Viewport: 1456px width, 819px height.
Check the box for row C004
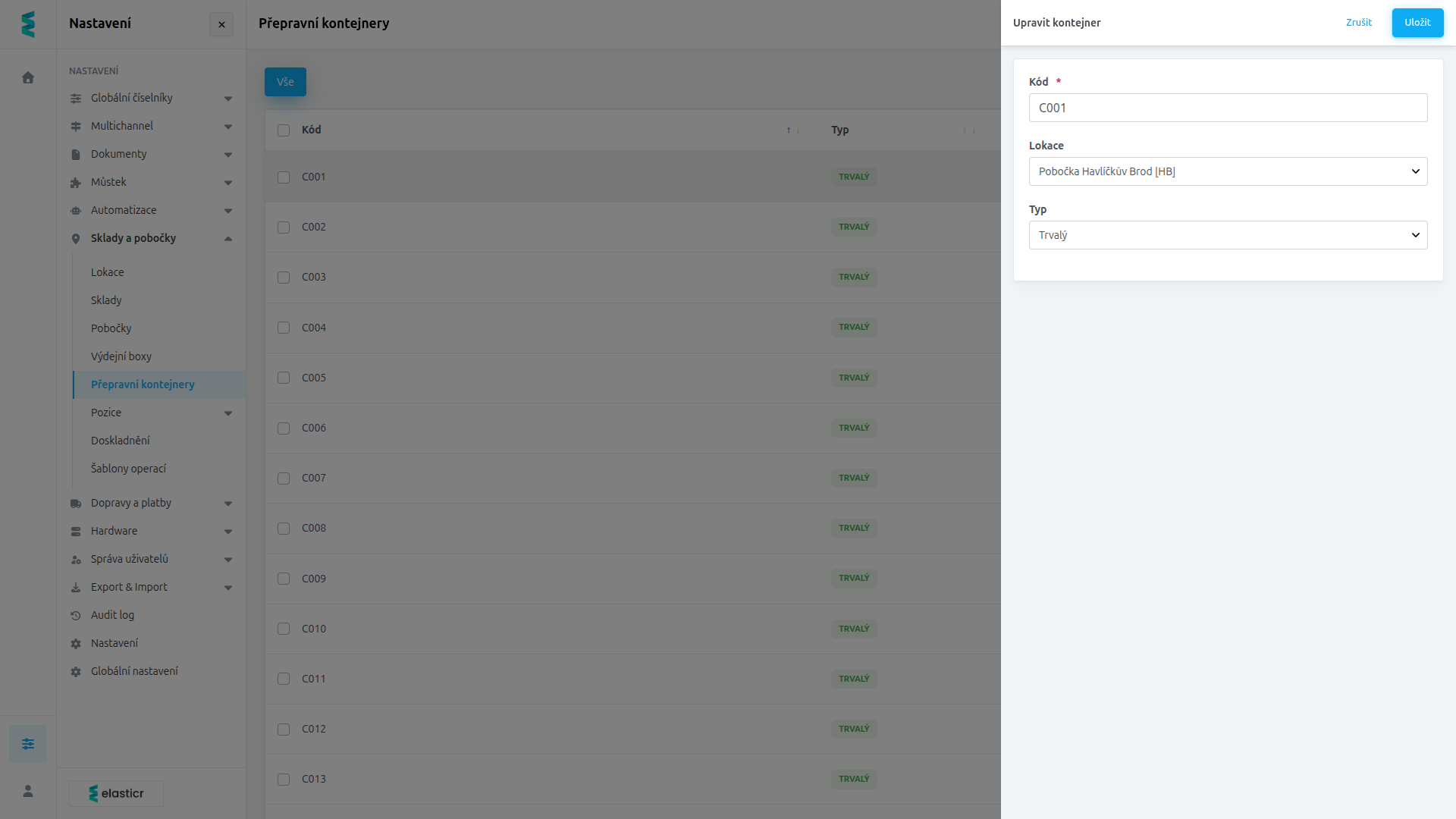pyautogui.click(x=284, y=328)
